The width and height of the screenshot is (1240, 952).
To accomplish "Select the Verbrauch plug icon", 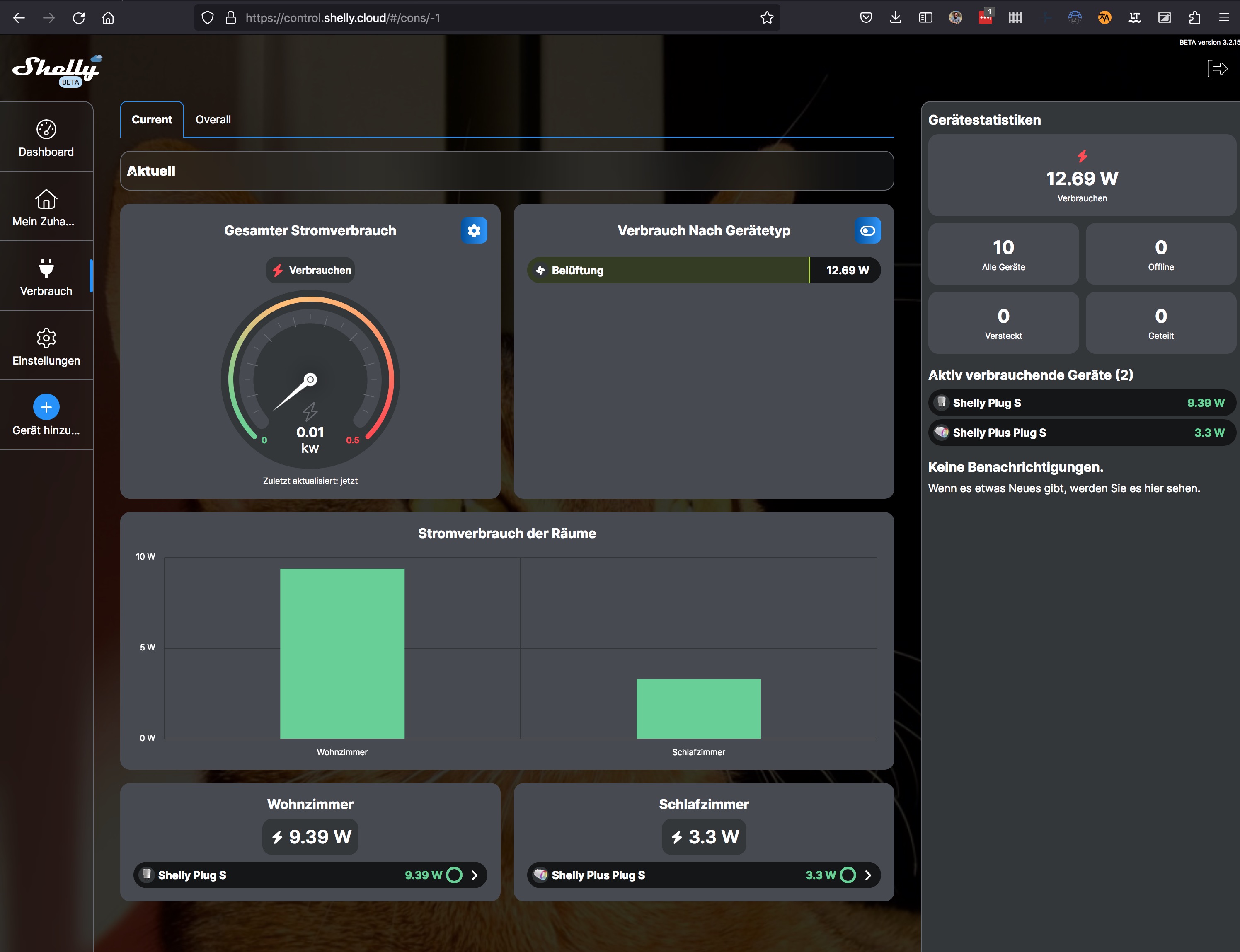I will tap(46, 268).
